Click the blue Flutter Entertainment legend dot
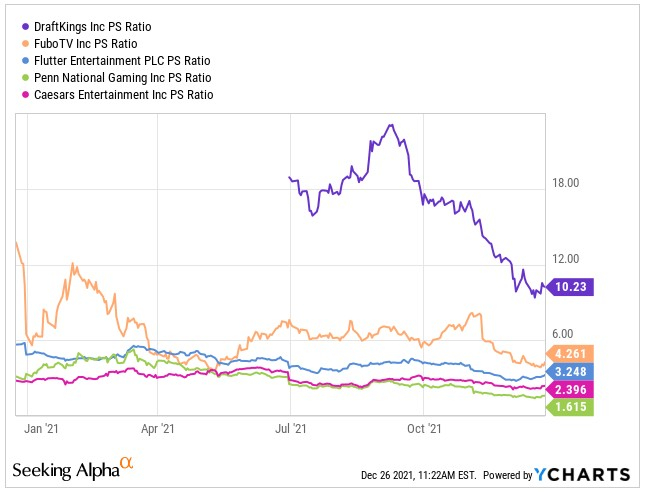The image size is (648, 492). (17, 60)
